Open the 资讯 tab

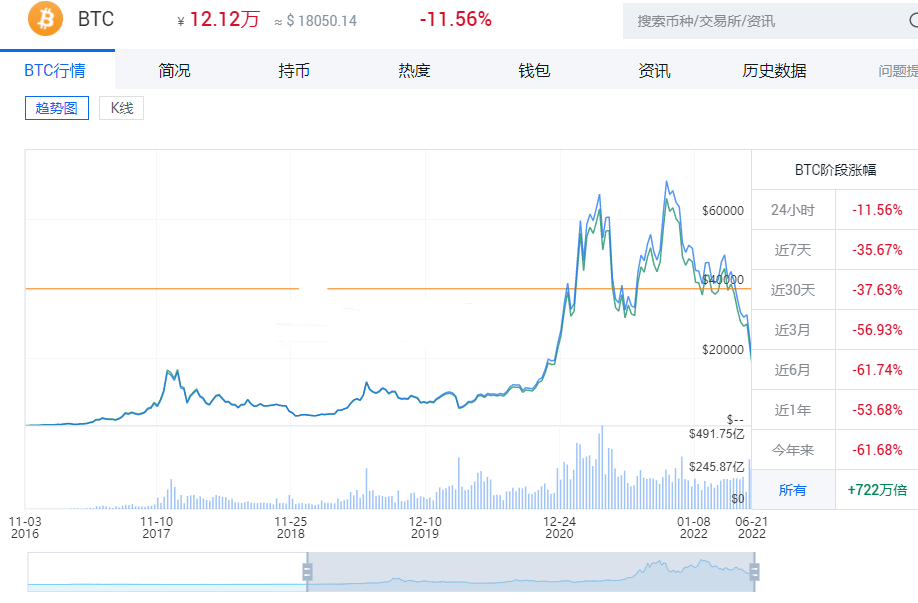click(x=654, y=71)
